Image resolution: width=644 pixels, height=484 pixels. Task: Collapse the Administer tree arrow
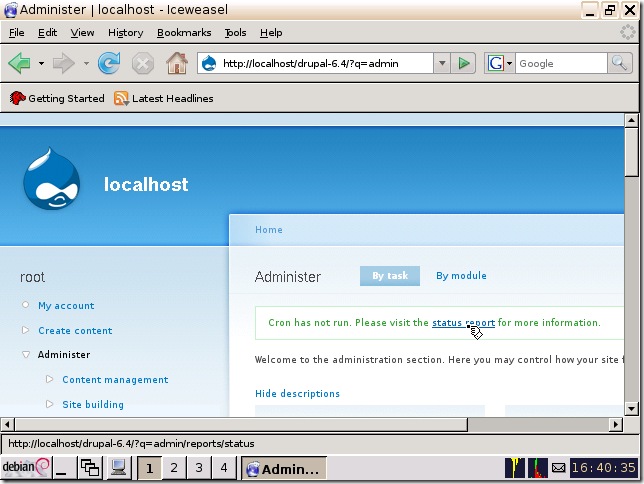pos(25,354)
